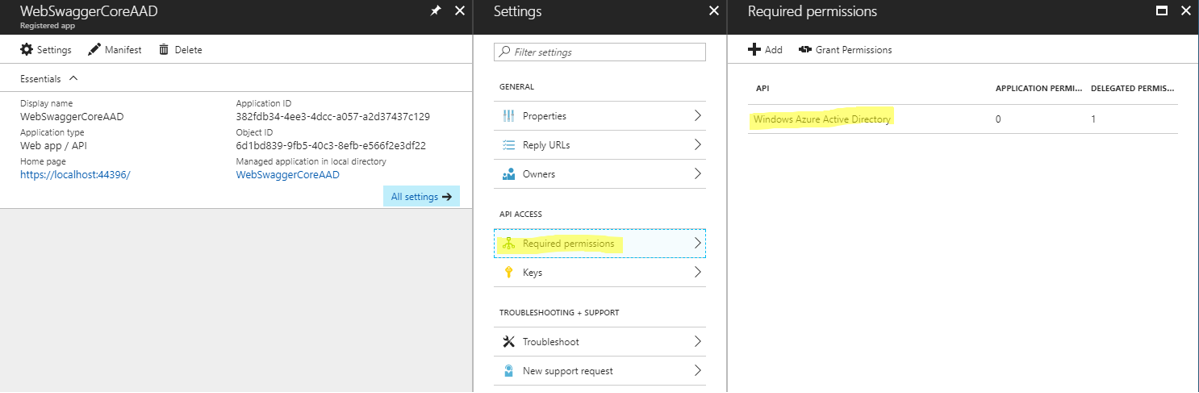The image size is (1199, 393).
Task: Click the Settings gear icon
Action: [27, 50]
